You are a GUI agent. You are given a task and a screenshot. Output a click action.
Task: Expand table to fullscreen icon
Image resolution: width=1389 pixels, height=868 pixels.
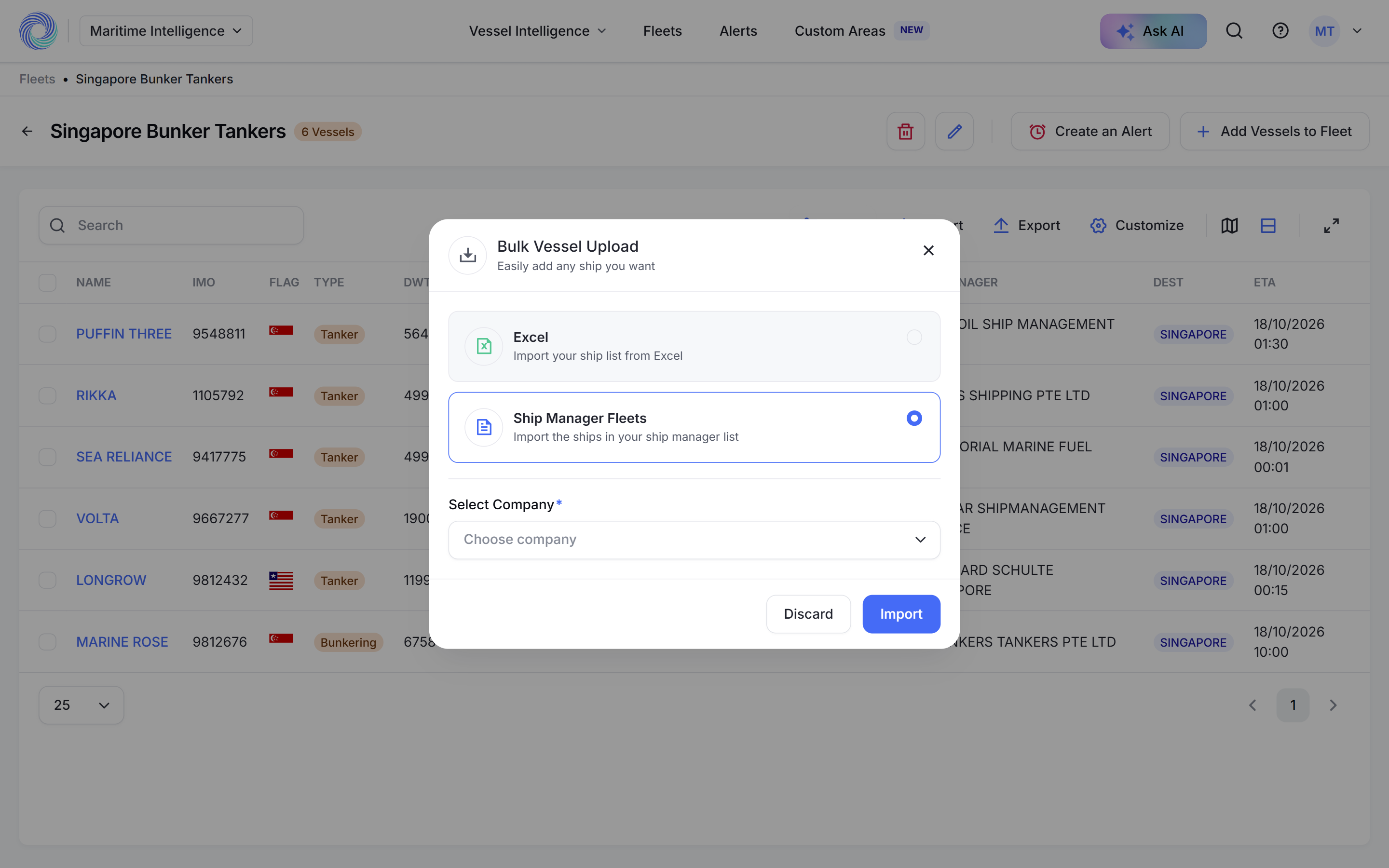click(1332, 226)
